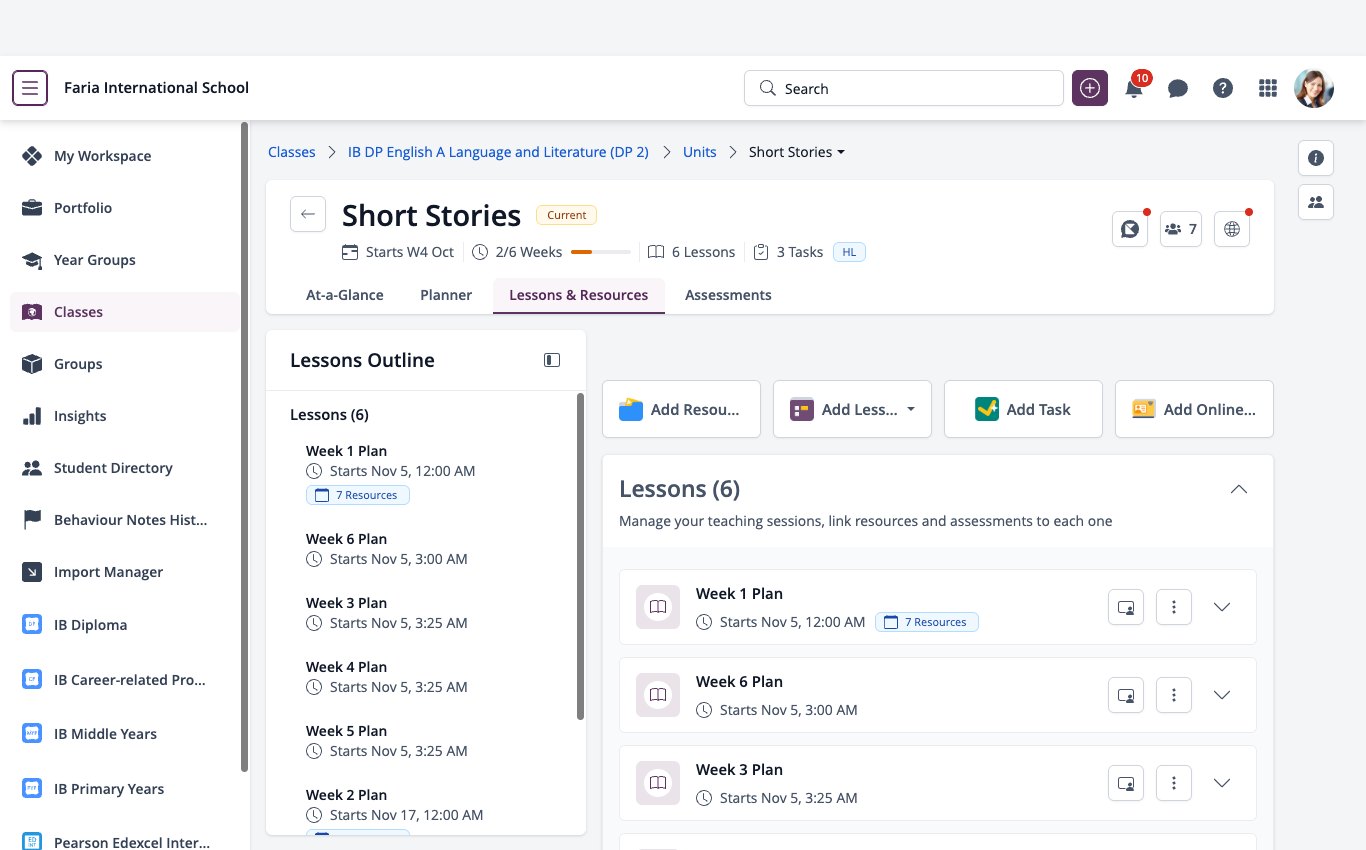Open Groups from sidebar
Screen dimensions: 1366x850
pyautogui.click(x=124, y=364)
